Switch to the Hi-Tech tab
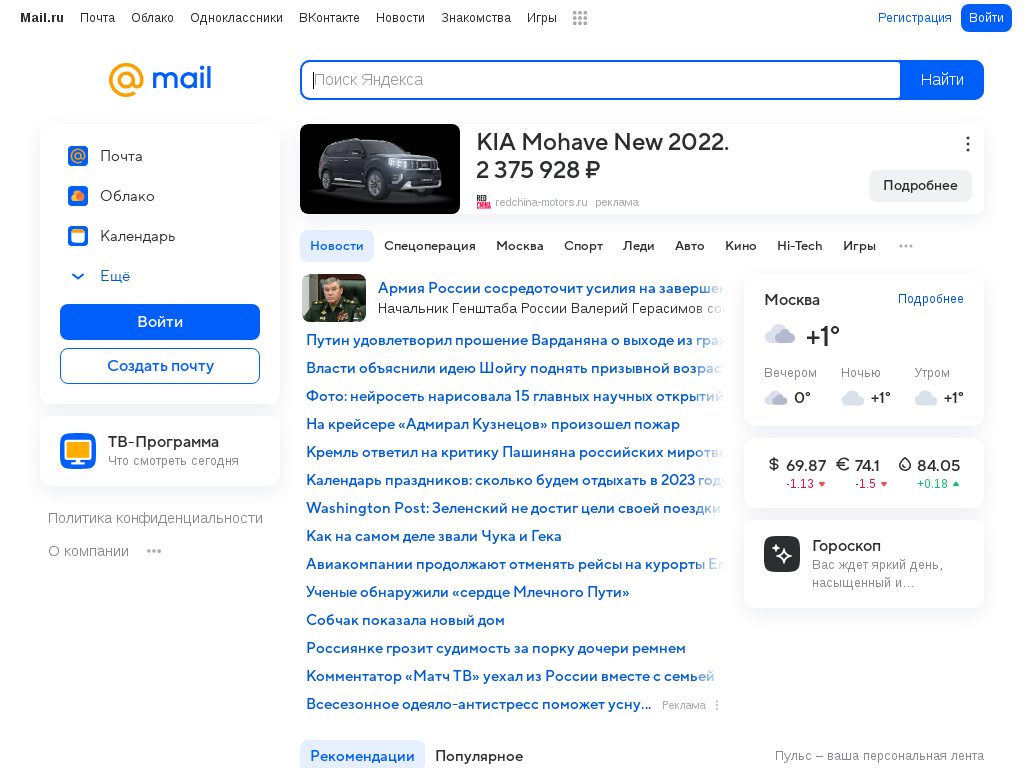 coord(799,246)
